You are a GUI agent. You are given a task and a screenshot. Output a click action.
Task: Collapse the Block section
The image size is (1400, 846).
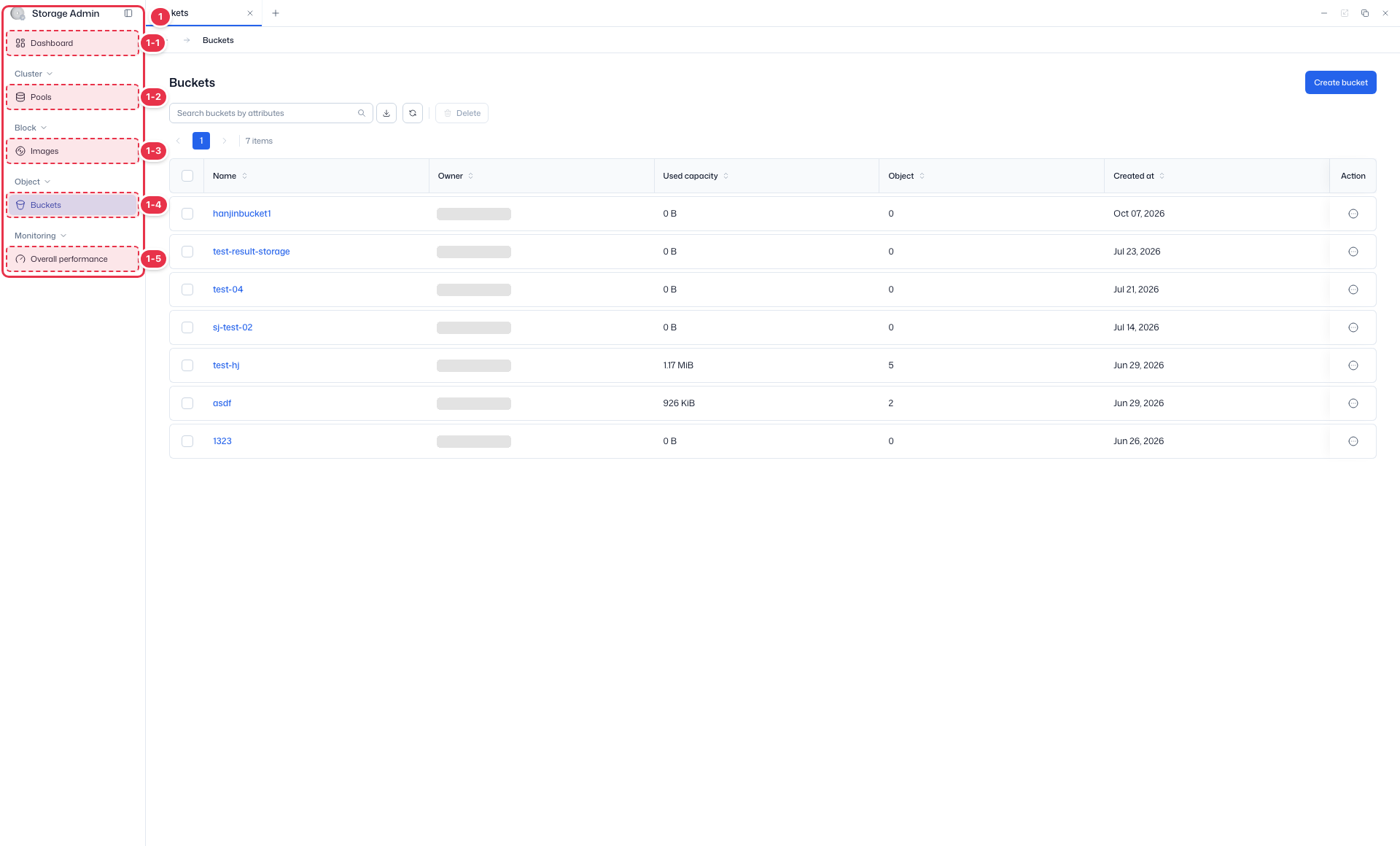click(x=31, y=128)
